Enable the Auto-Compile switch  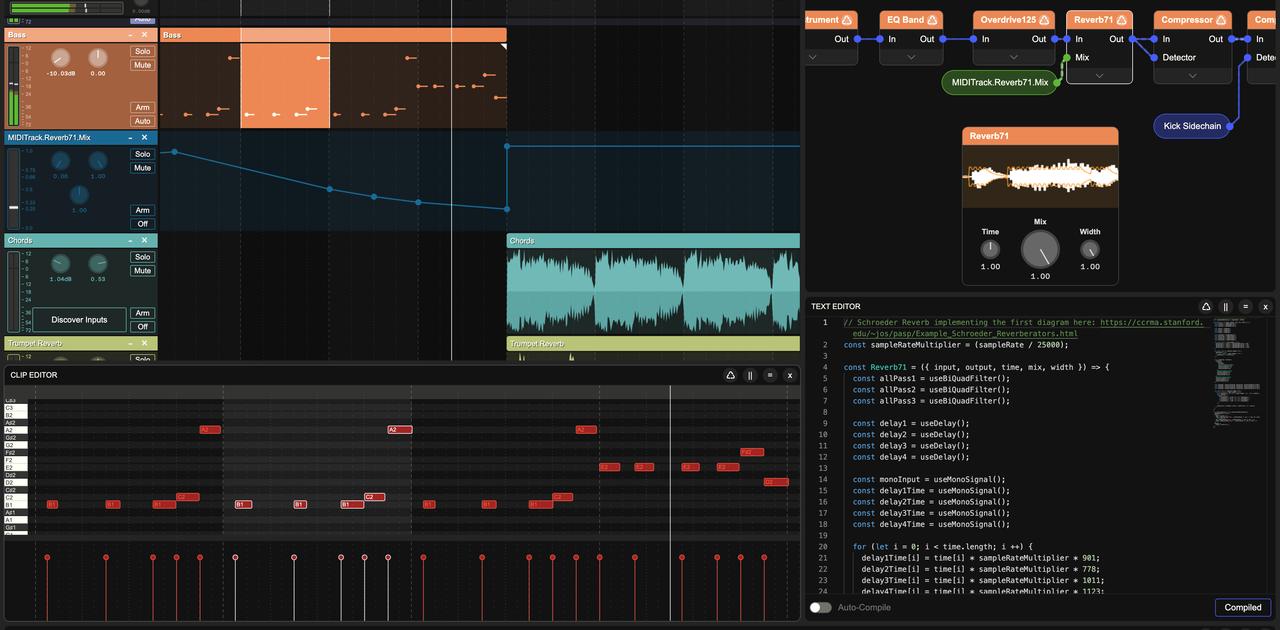click(x=820, y=607)
